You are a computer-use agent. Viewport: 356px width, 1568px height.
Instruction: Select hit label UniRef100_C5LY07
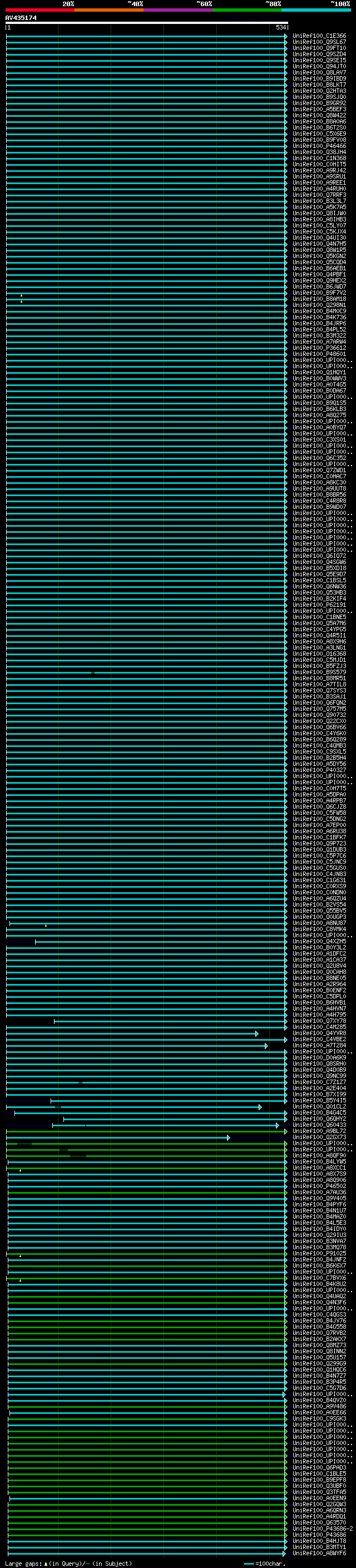pyautogui.click(x=319, y=226)
